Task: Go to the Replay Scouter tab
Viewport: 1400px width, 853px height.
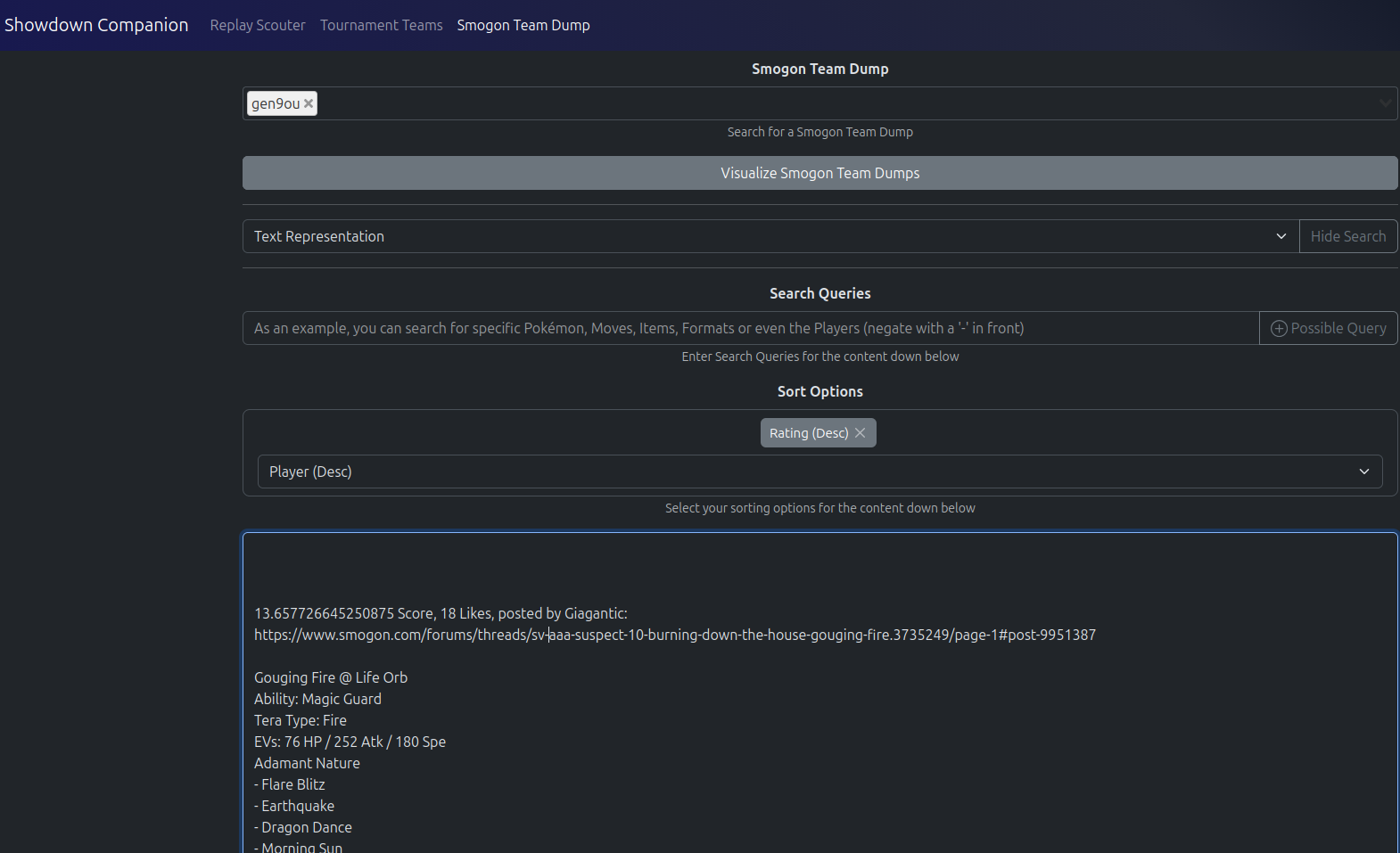Action: [257, 25]
